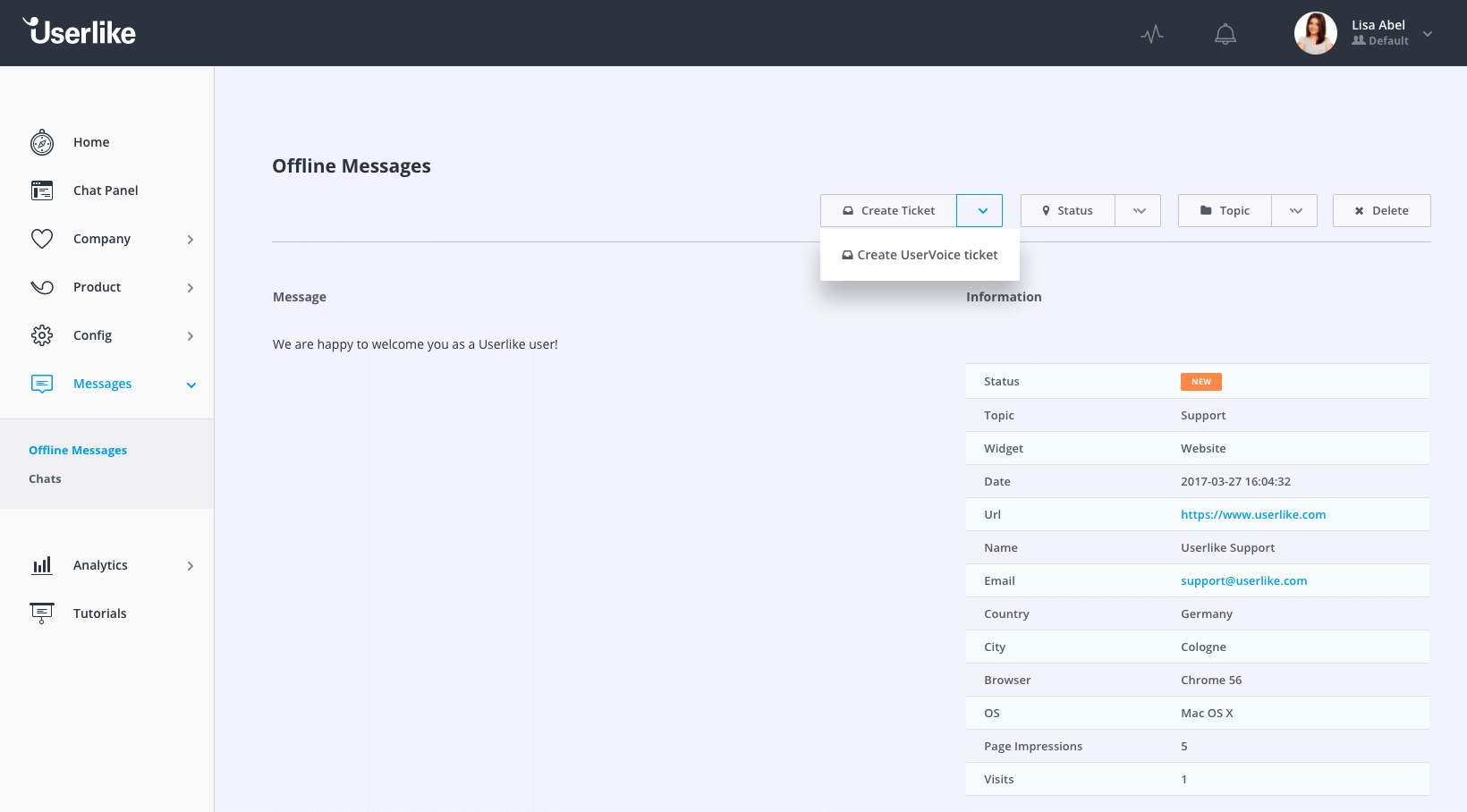Collapse the Messages submenu chevron
Viewport: 1467px width, 812px height.
191,385
